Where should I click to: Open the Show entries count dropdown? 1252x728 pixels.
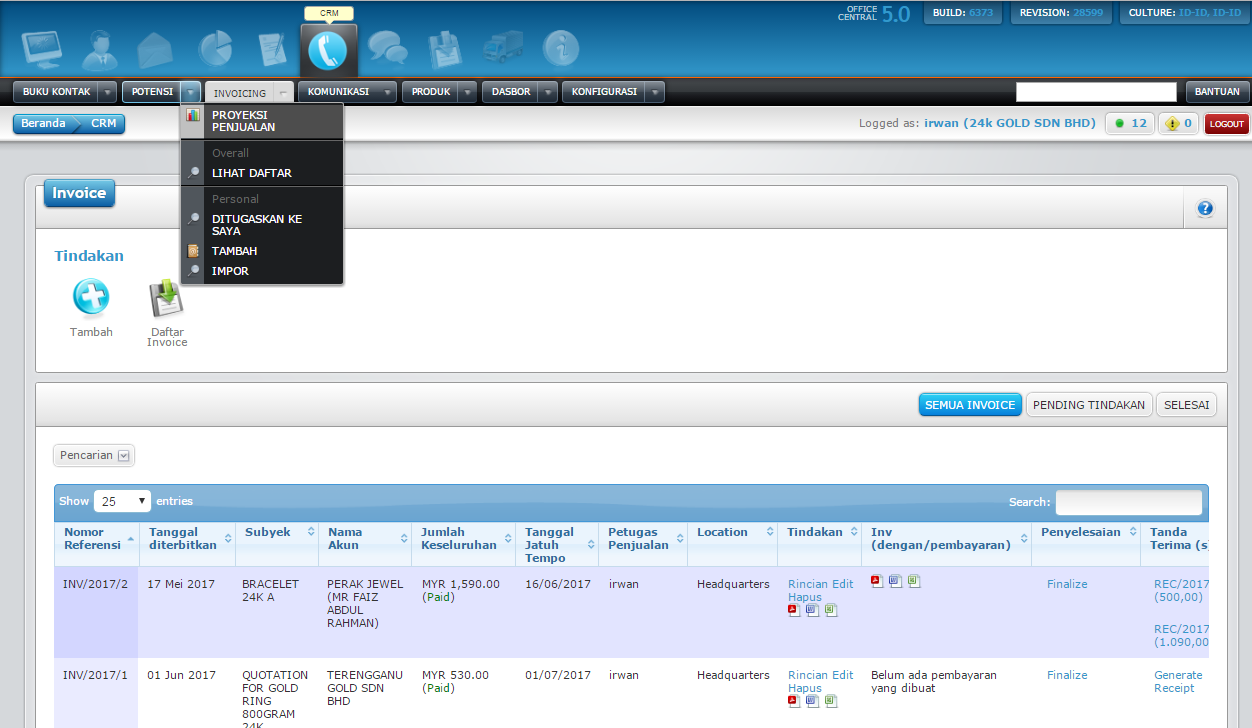122,501
